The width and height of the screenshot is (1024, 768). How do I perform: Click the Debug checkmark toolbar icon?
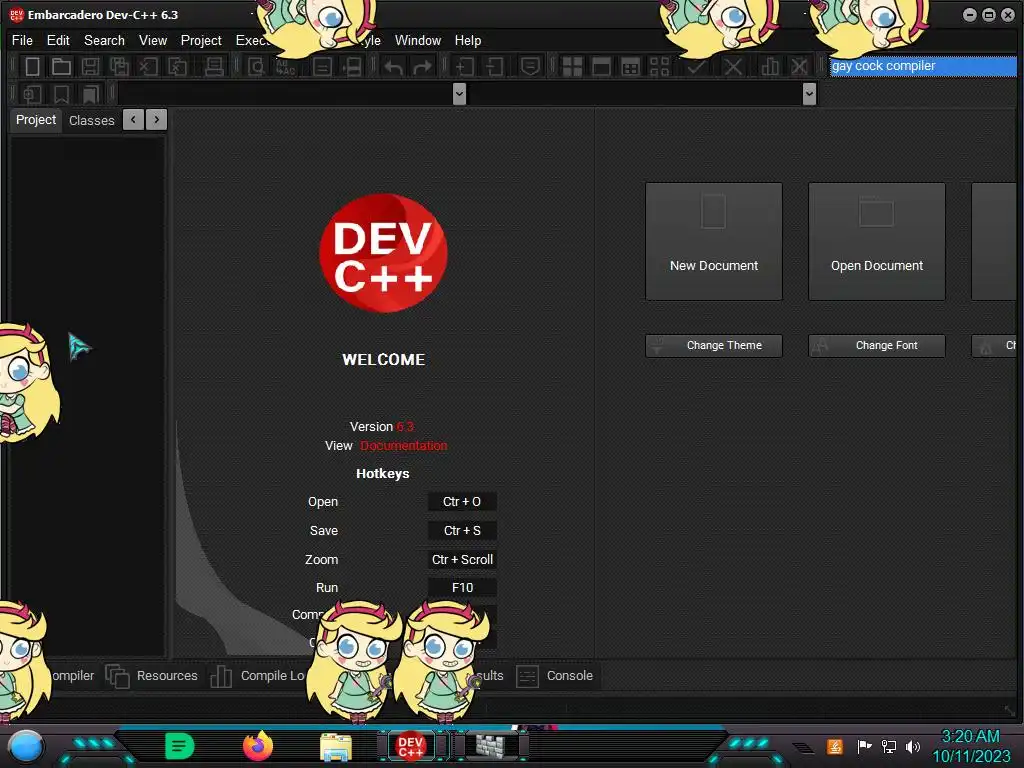[696, 67]
